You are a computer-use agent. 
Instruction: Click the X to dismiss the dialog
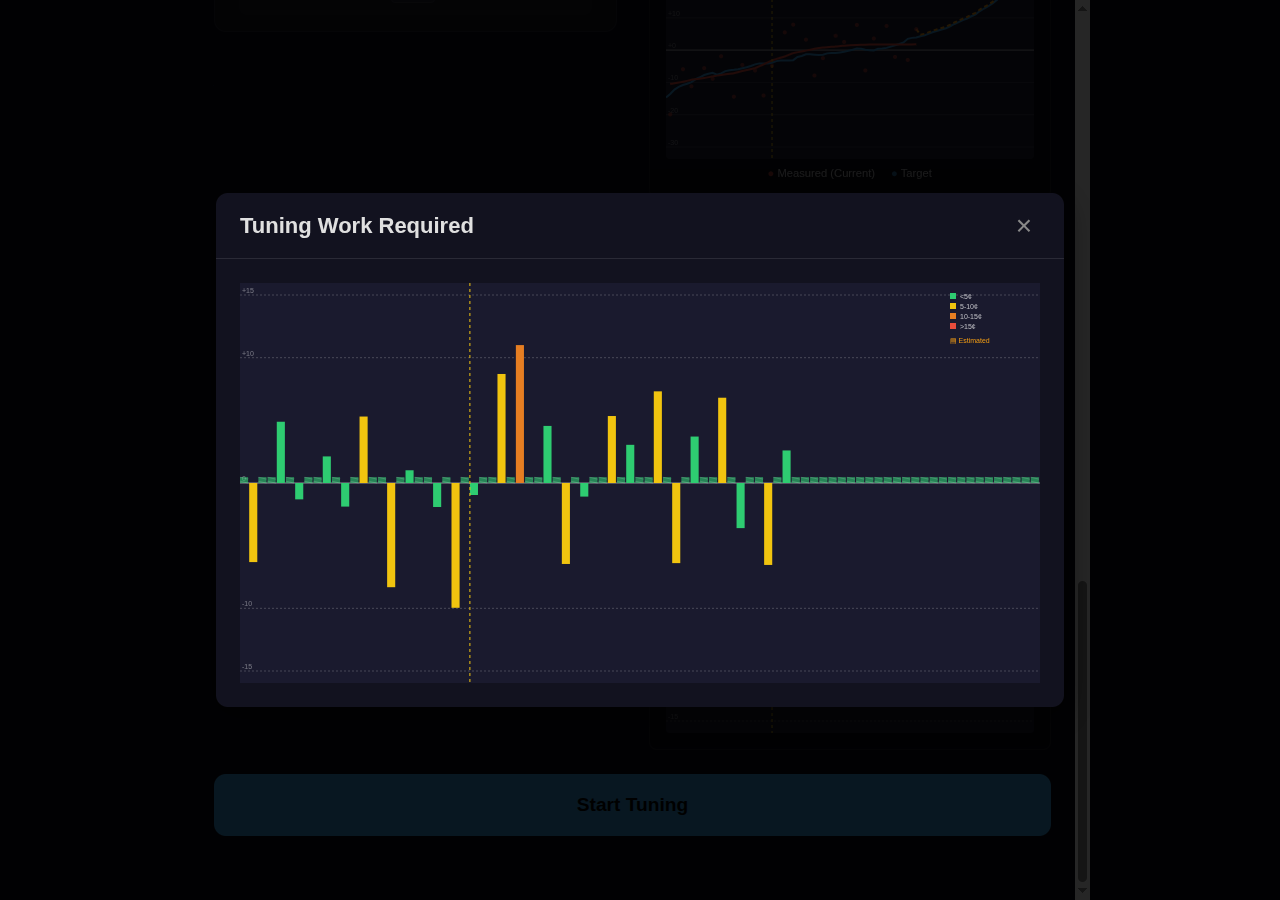coord(1023,225)
